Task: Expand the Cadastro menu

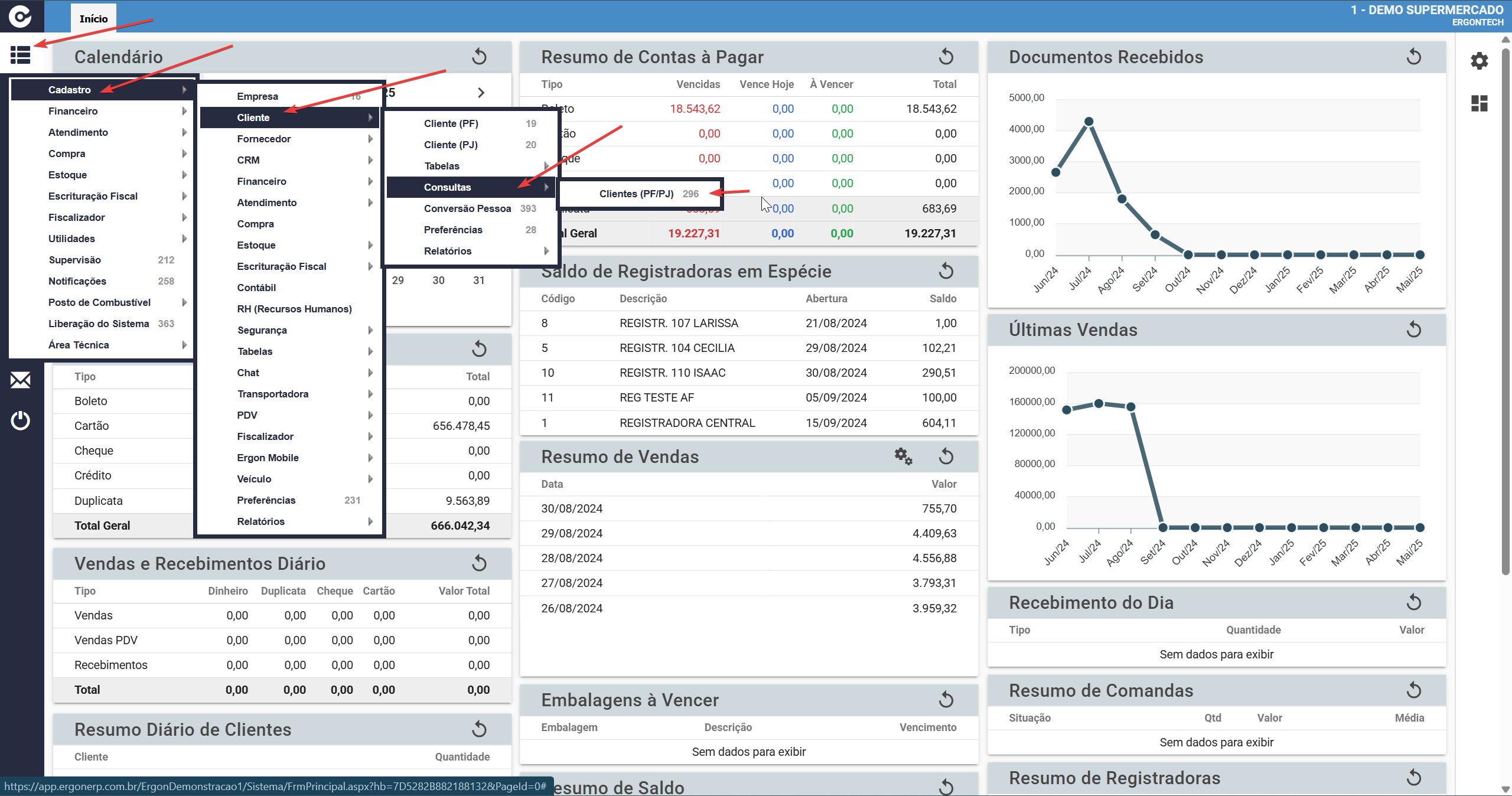Action: point(102,90)
